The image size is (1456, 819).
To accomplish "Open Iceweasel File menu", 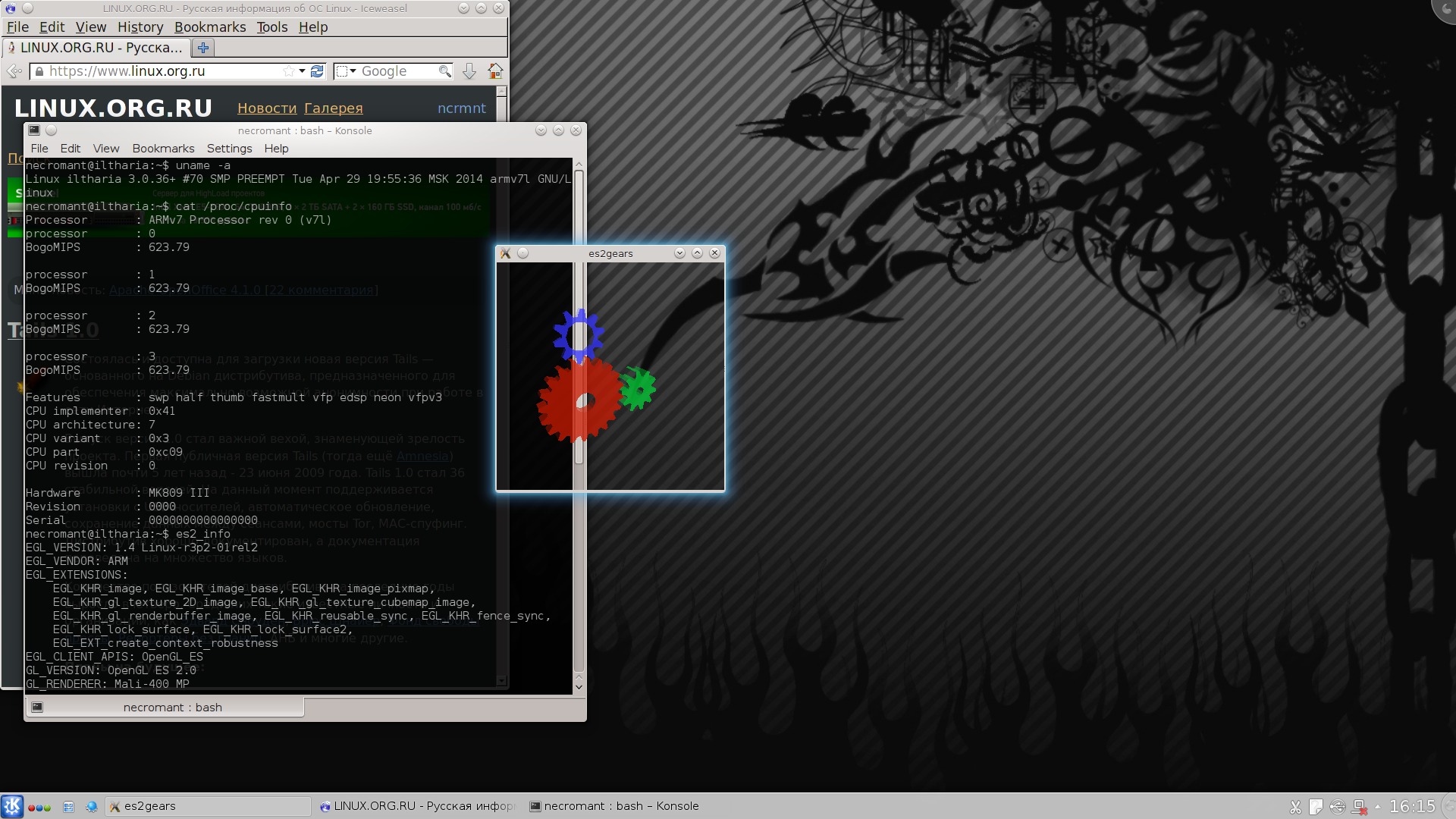I will click(x=17, y=27).
